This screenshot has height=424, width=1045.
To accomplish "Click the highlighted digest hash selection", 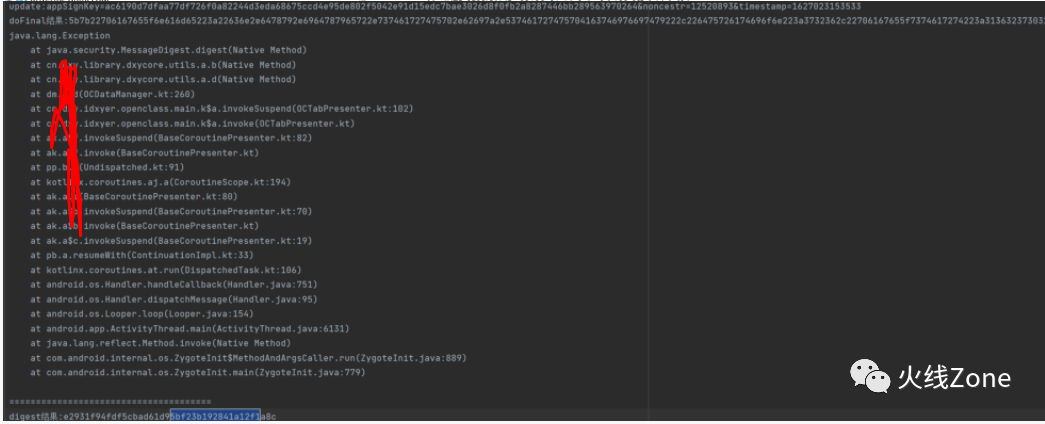I will pyautogui.click(x=215, y=417).
